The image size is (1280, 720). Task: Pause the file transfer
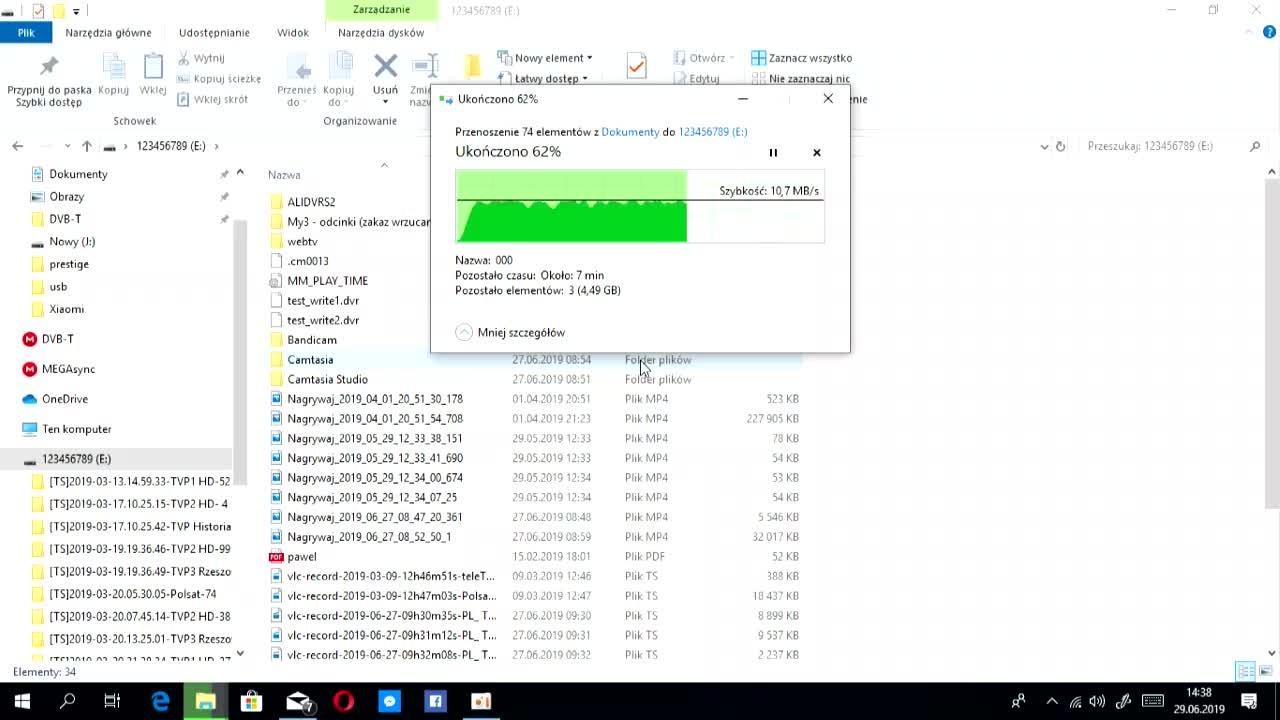(x=773, y=153)
